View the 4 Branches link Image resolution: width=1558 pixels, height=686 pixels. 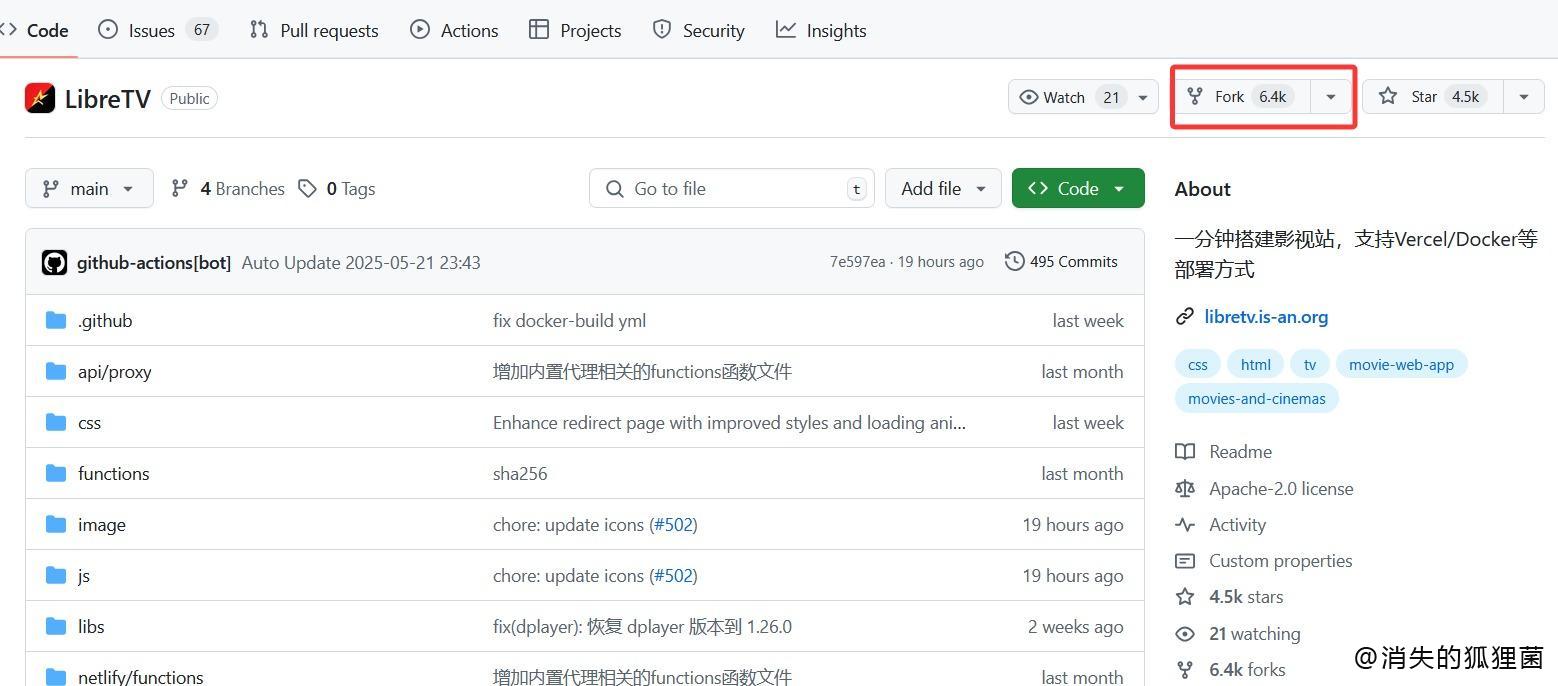pos(228,188)
